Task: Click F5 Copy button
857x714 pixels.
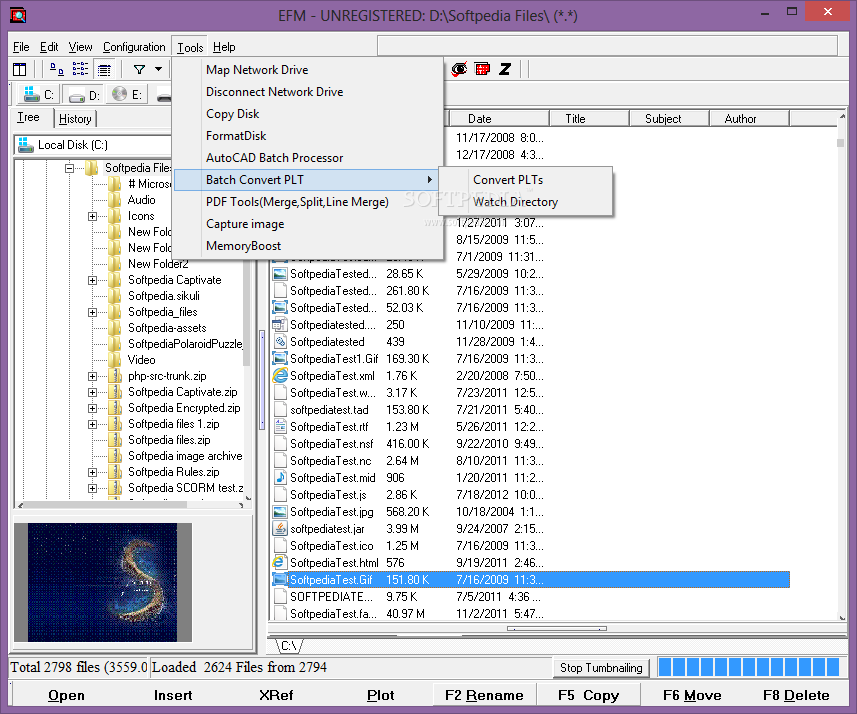Action: pos(588,695)
